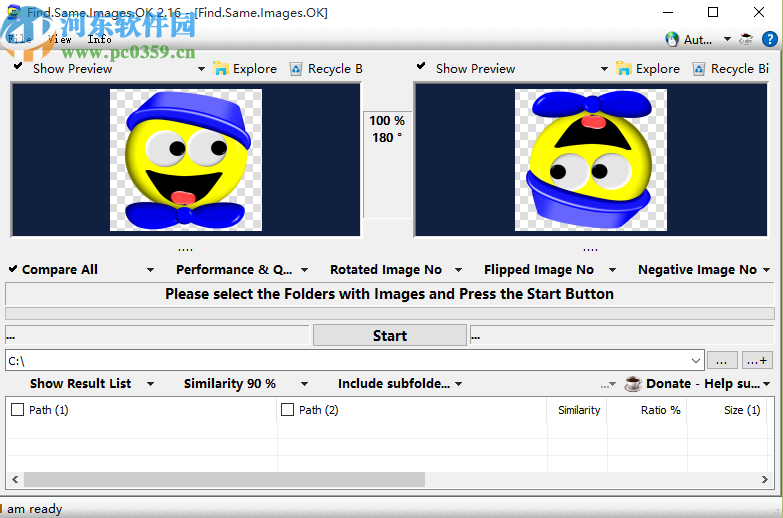
Task: Click the horizontal scrollbar thumb in results list
Action: 224,480
